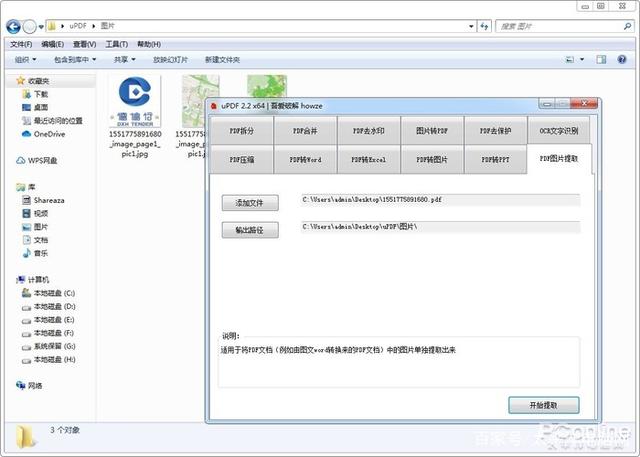640x457 pixels.
Task: Switch to the PDF合并 tab
Action: (x=309, y=130)
